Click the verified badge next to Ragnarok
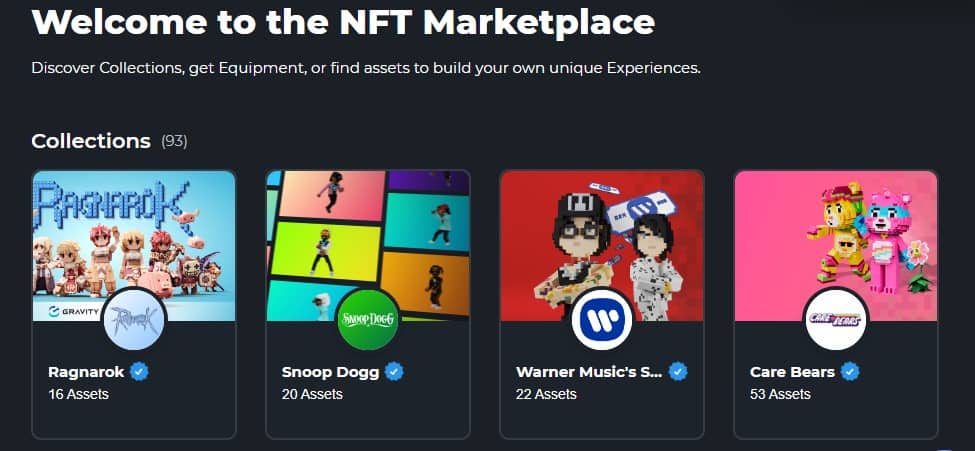Screen dimensions: 975x451 pyautogui.click(x=139, y=372)
